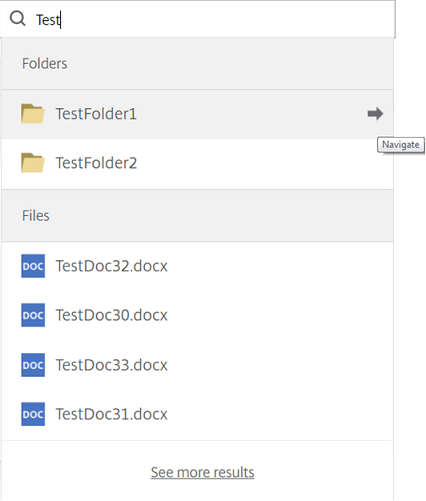426x501 pixels.
Task: Open the TestFolder1 search result
Action: 197,114
